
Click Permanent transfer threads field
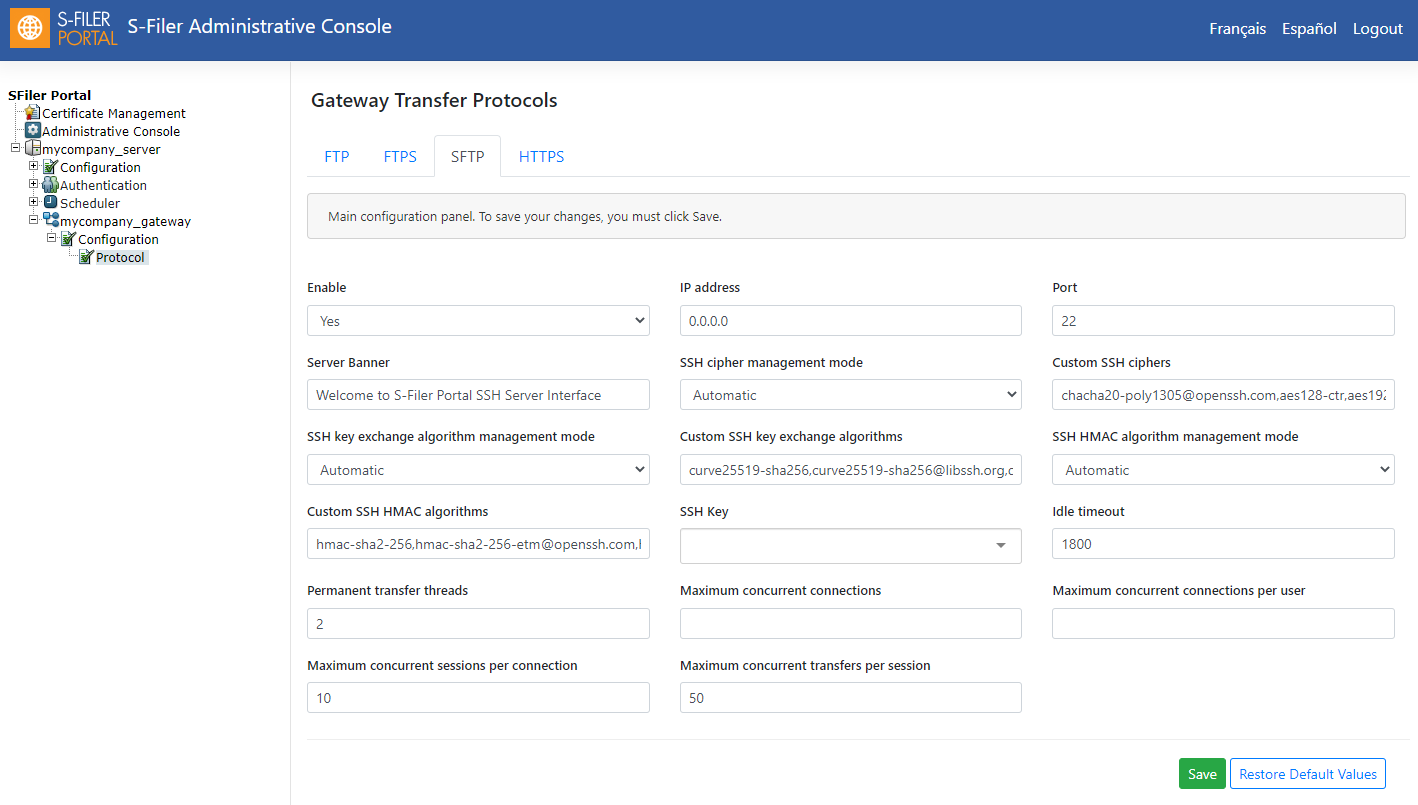point(478,624)
